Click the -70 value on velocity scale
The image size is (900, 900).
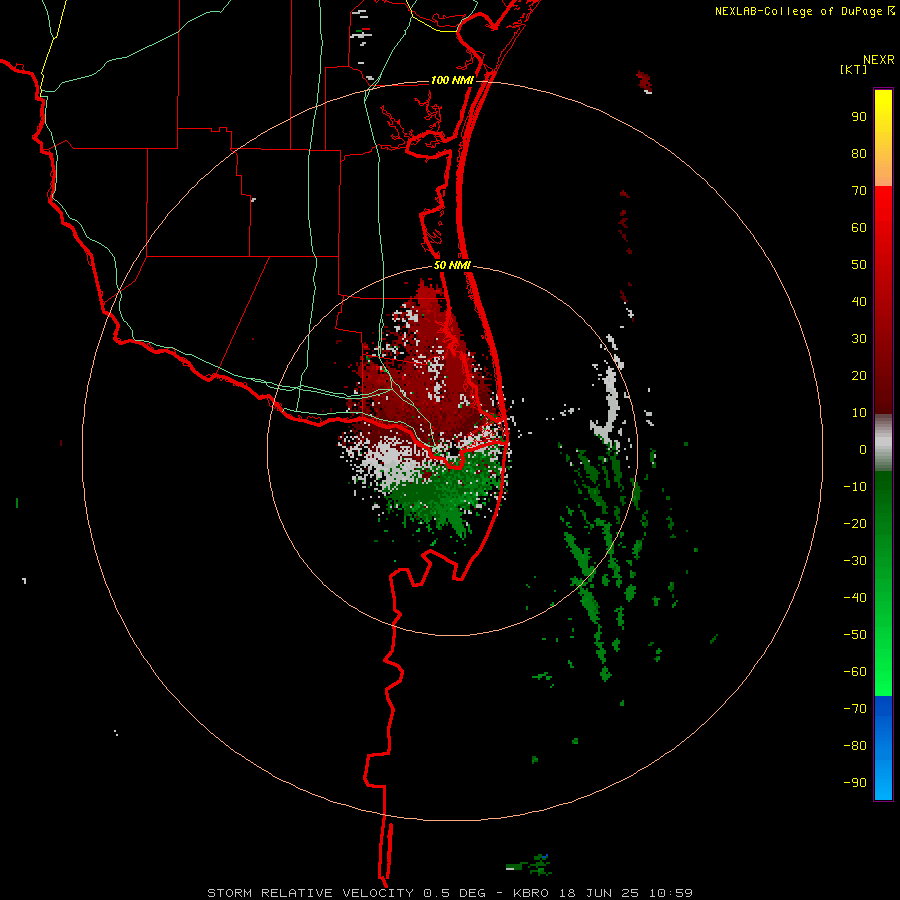(855, 709)
